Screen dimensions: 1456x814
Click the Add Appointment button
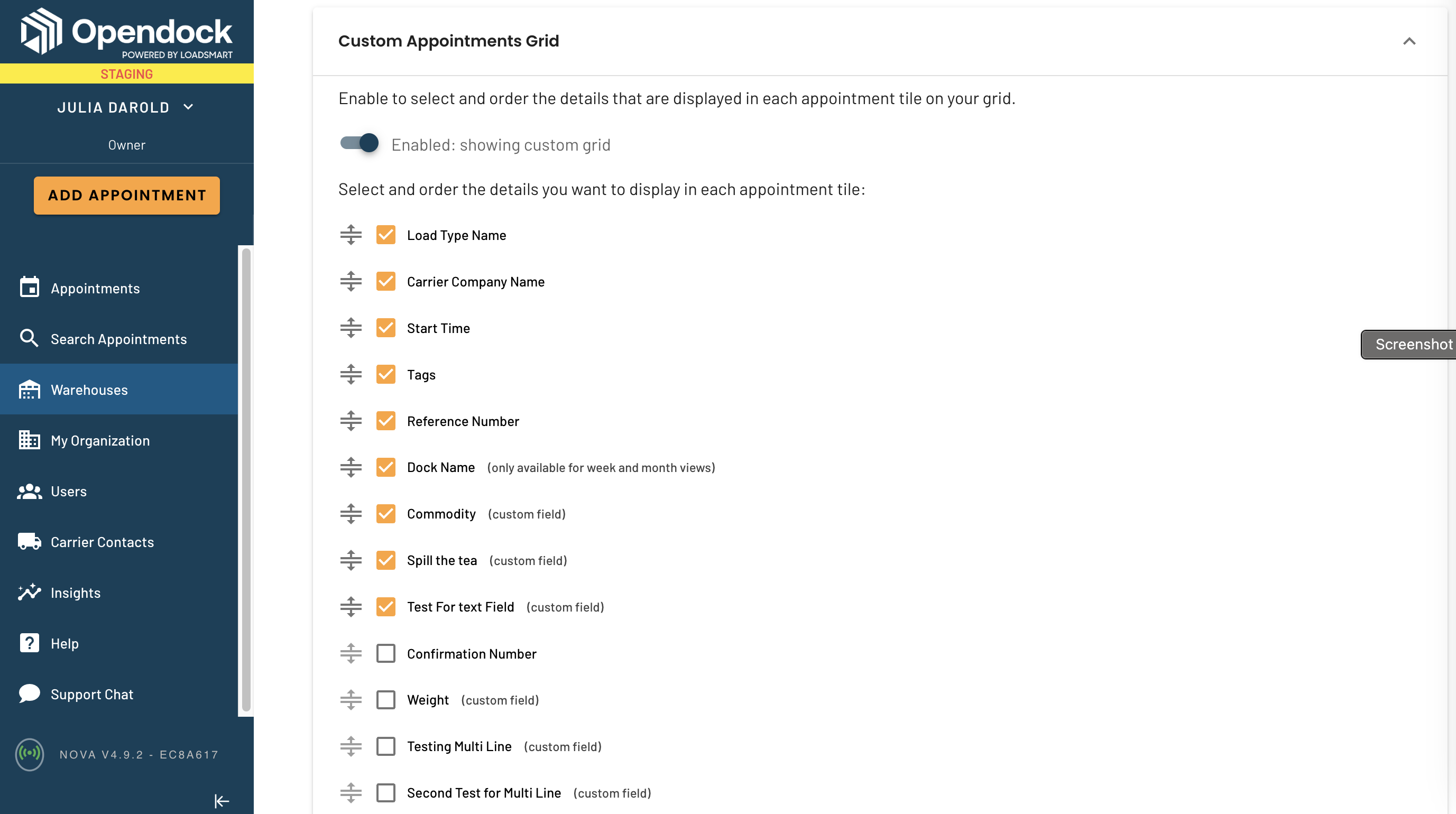[x=126, y=195]
